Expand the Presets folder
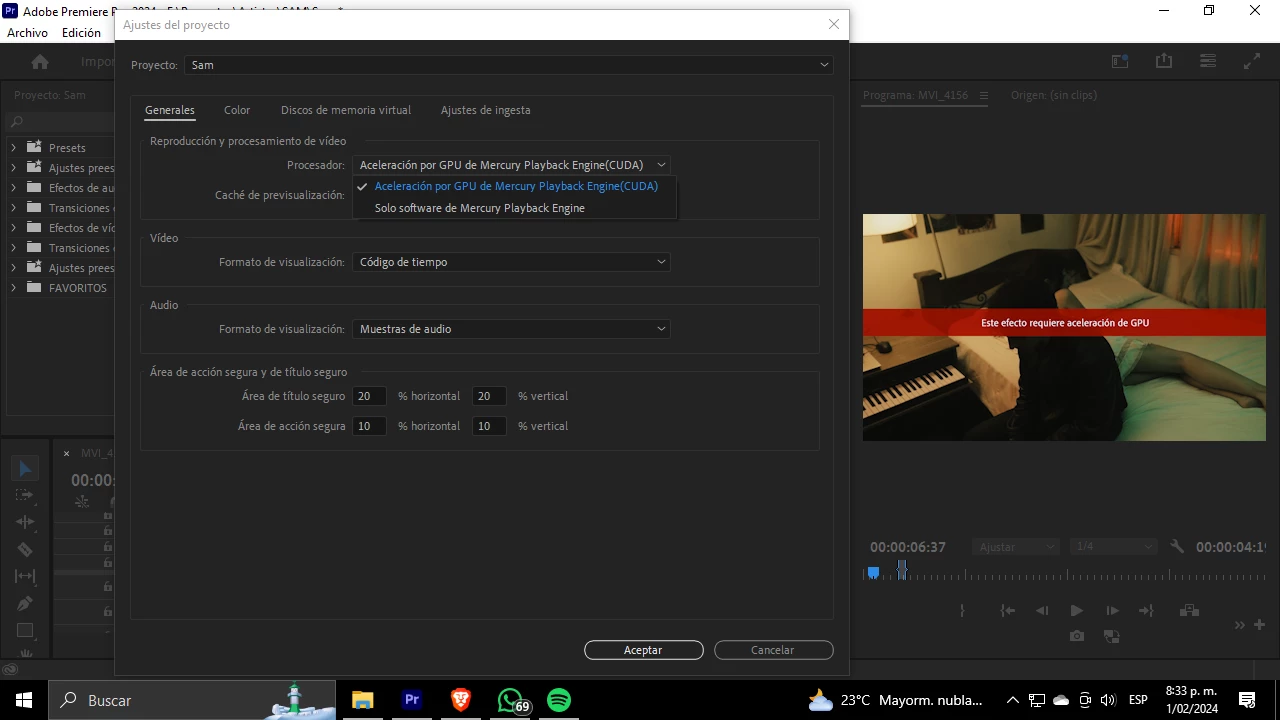The width and height of the screenshot is (1280, 720). coord(14,147)
